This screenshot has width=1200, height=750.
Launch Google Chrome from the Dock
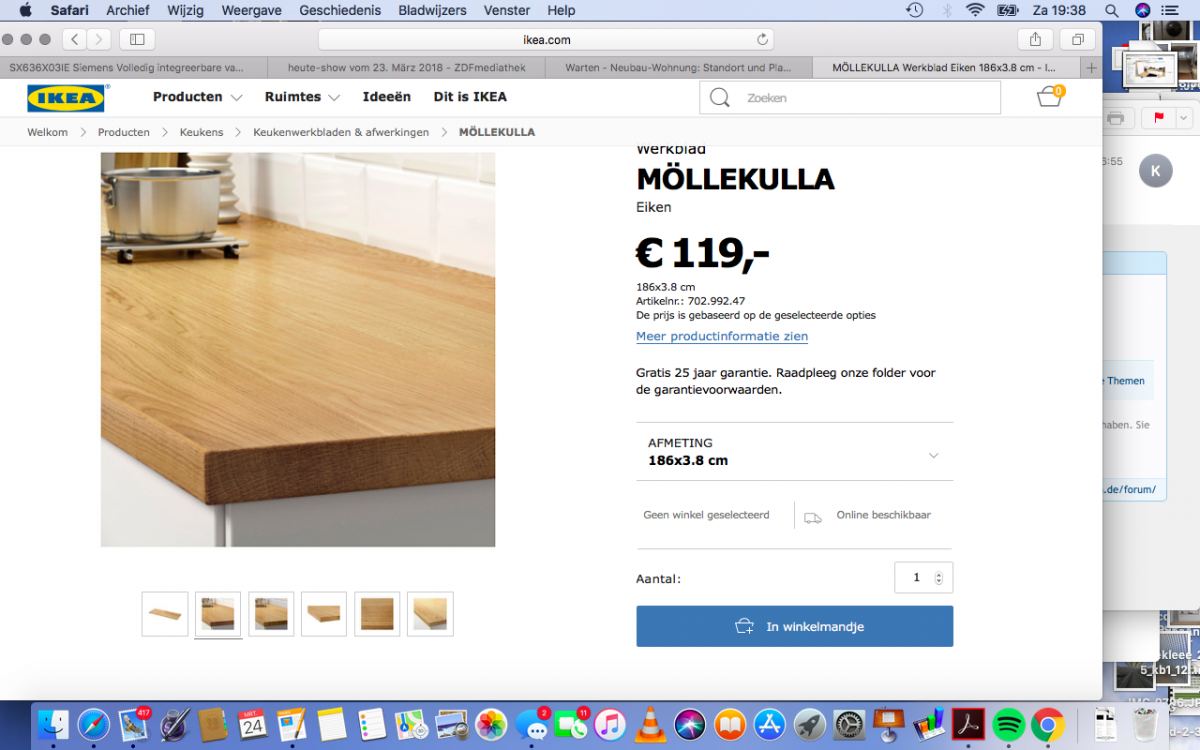[x=1047, y=724]
